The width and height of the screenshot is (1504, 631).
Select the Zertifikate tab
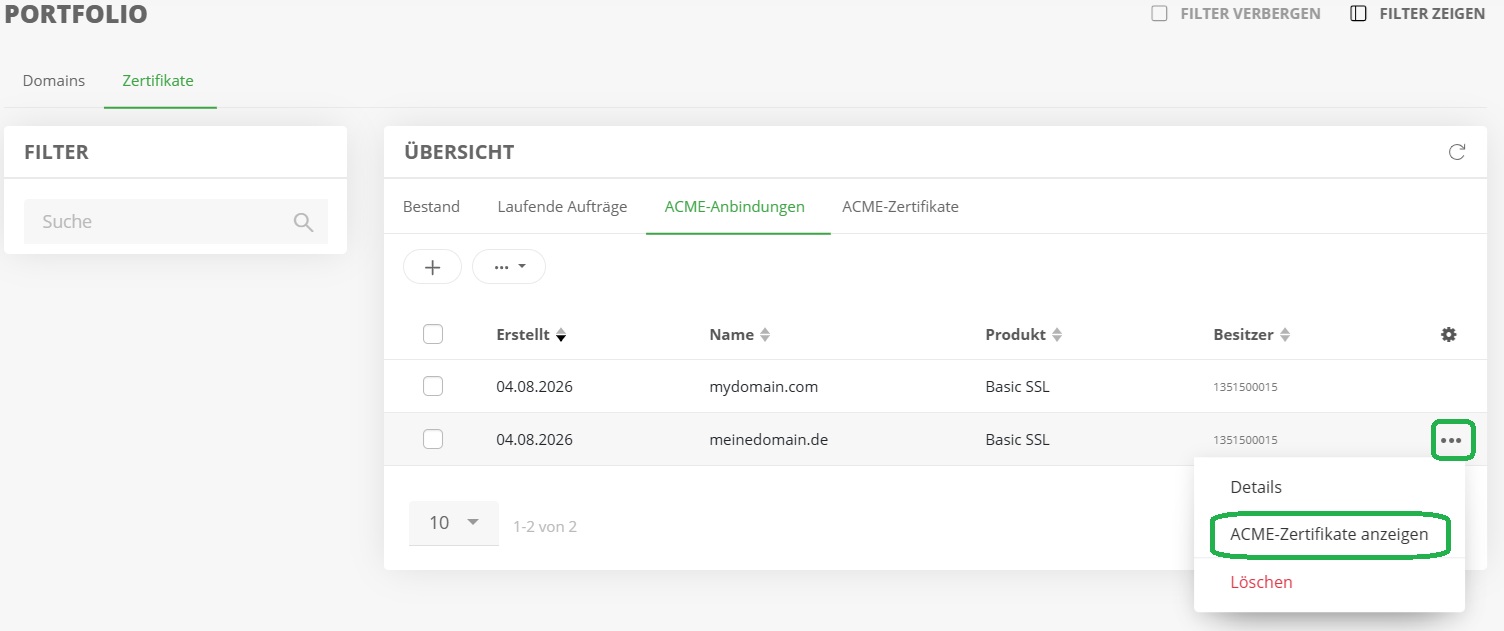coord(158,80)
